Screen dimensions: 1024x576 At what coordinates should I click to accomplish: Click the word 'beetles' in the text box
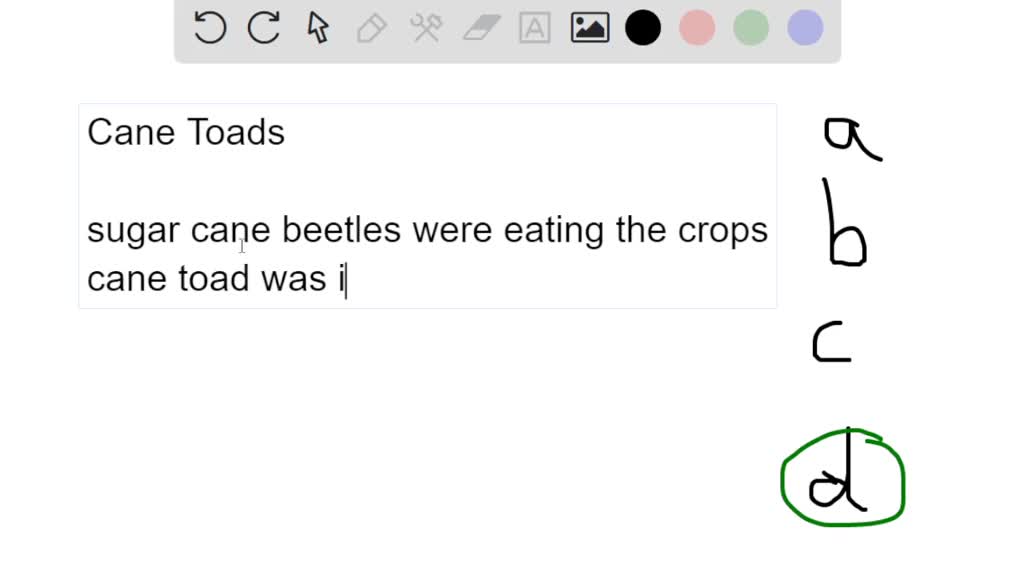click(x=342, y=231)
